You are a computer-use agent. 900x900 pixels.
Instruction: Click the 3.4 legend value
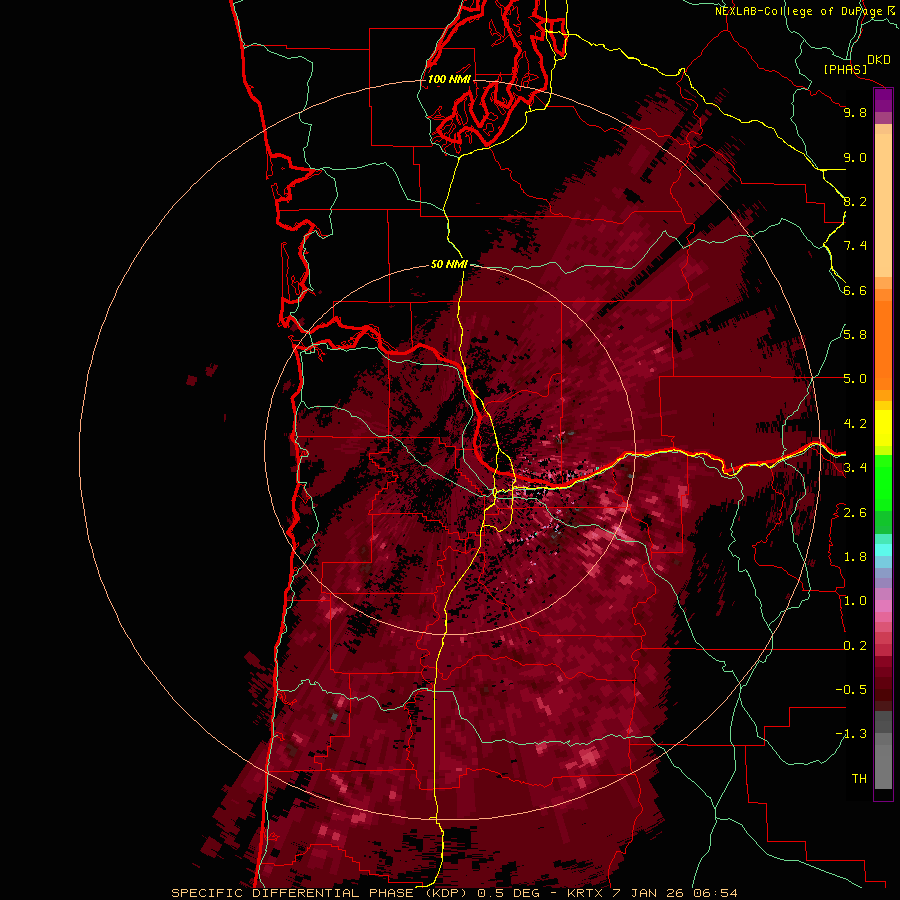tap(855, 467)
